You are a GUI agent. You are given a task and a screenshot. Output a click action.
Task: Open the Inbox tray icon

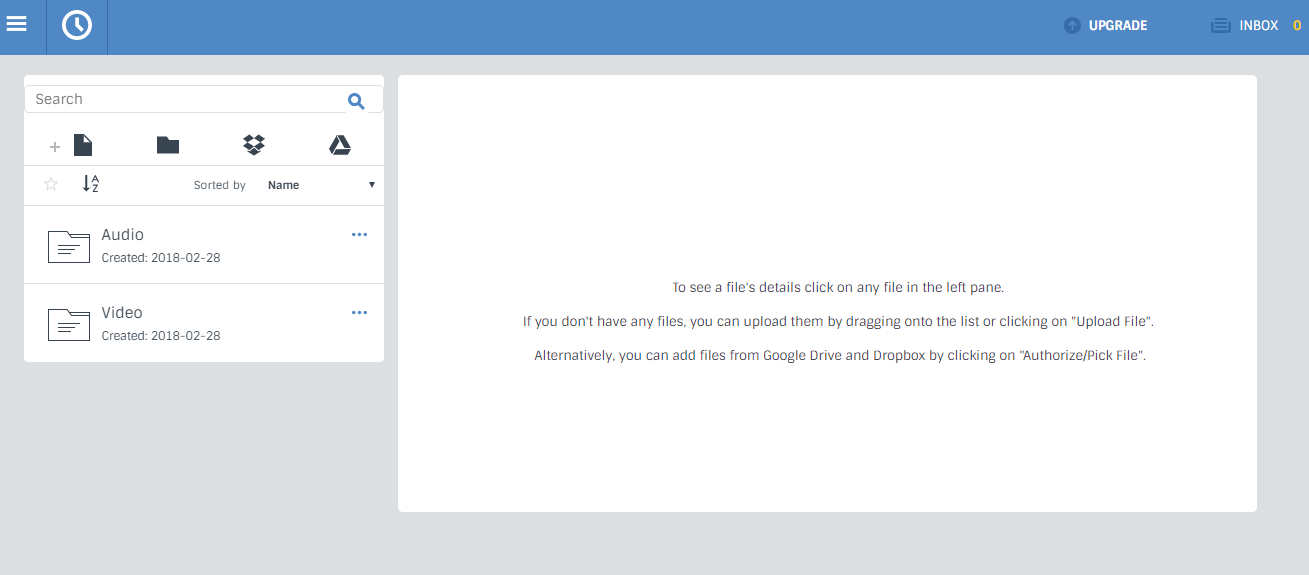tap(1220, 26)
